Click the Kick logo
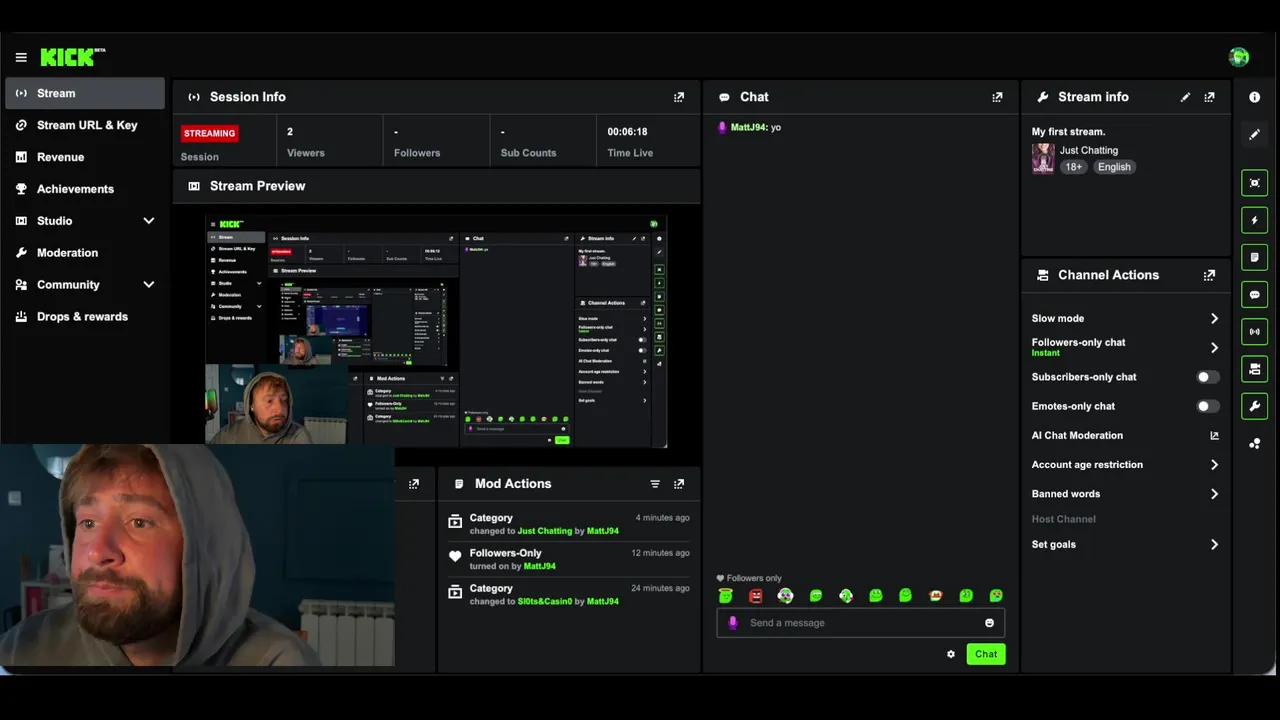The height and width of the screenshot is (720, 1280). [x=72, y=57]
